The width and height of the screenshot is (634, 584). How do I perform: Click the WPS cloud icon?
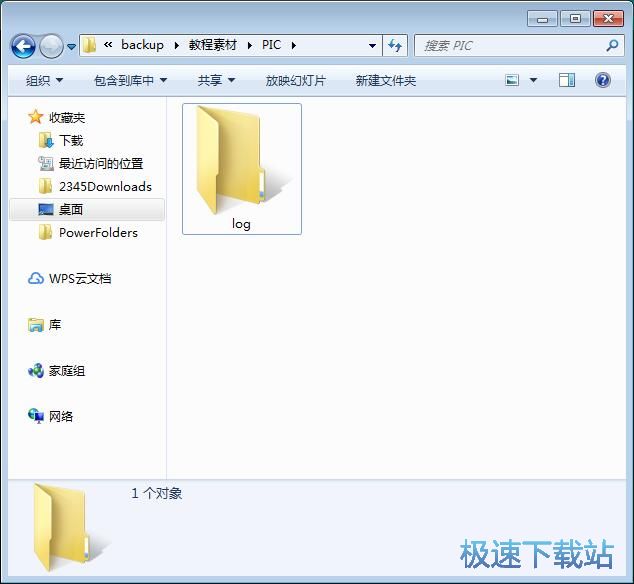tap(36, 278)
